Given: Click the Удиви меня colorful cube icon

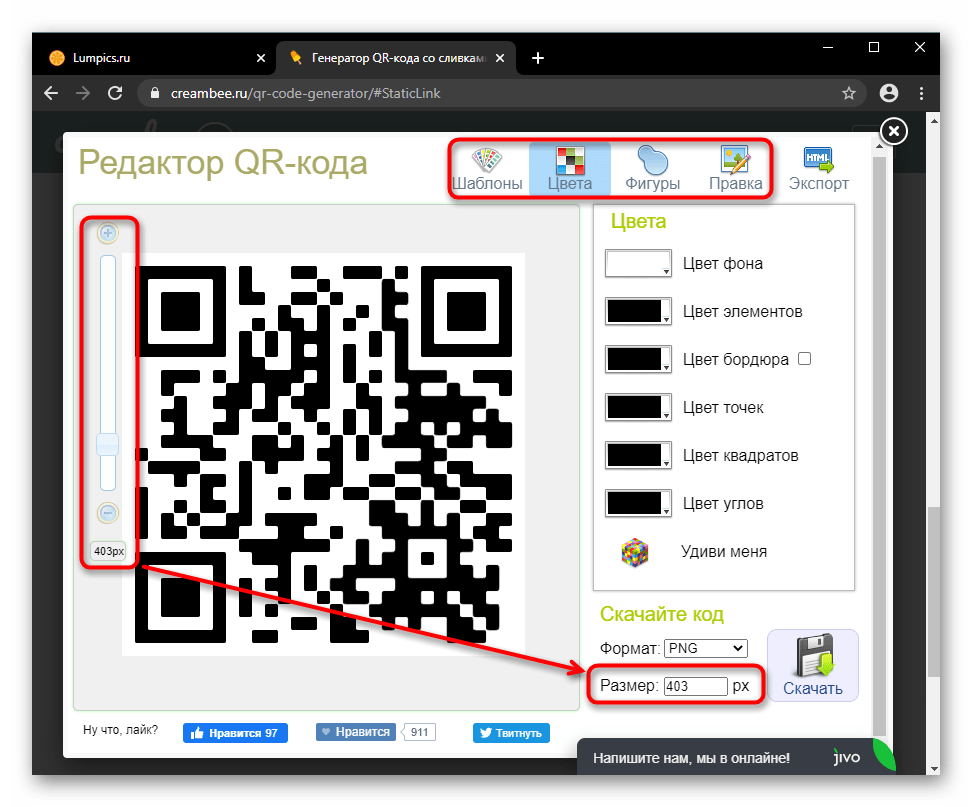Looking at the screenshot, I should pyautogui.click(x=634, y=551).
